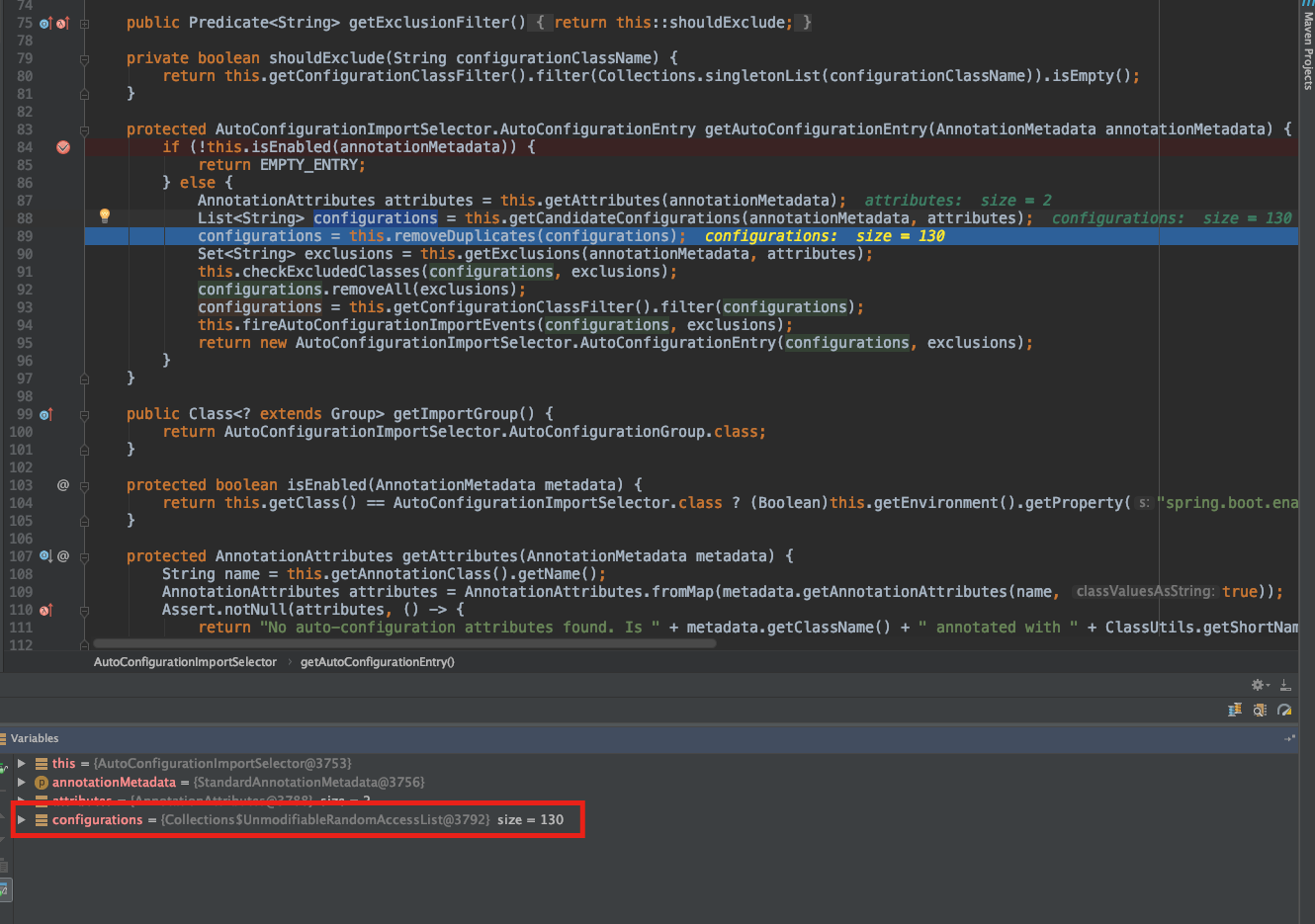Expand the 'this' variable node

coord(21,764)
